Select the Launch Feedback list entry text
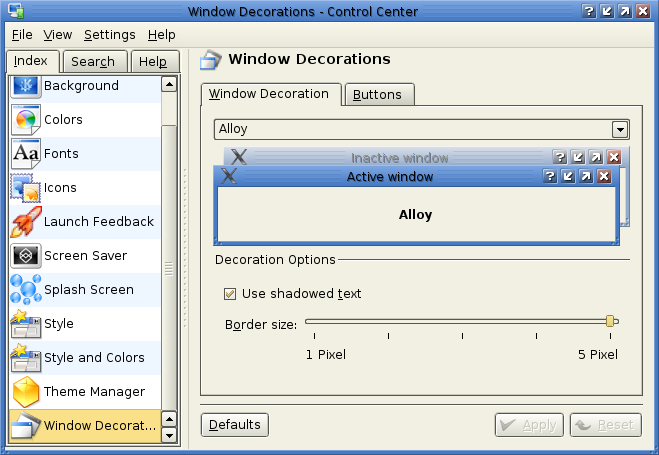659x455 pixels. pos(99,222)
